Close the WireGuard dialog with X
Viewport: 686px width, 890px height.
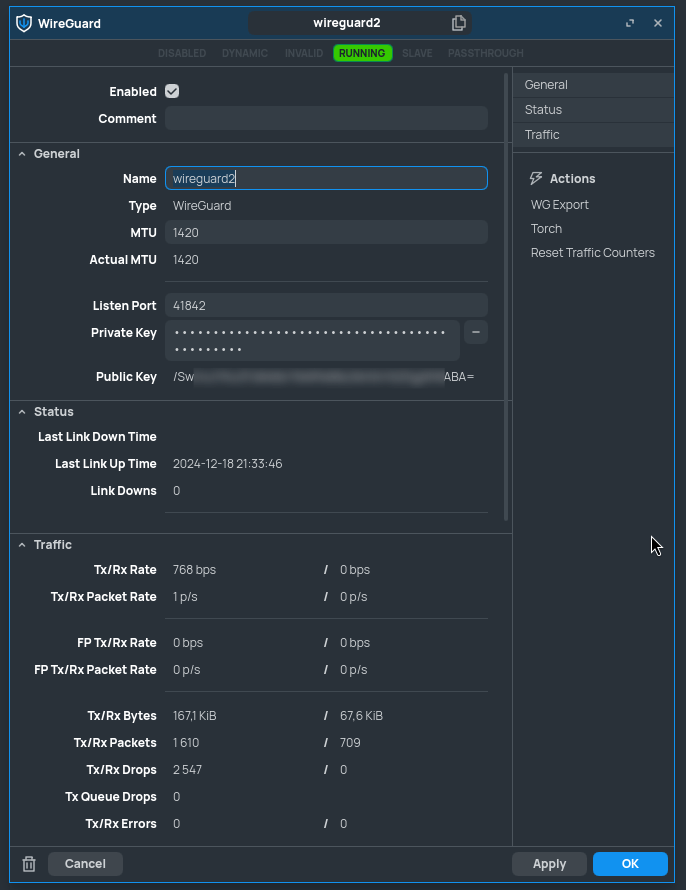click(x=658, y=23)
